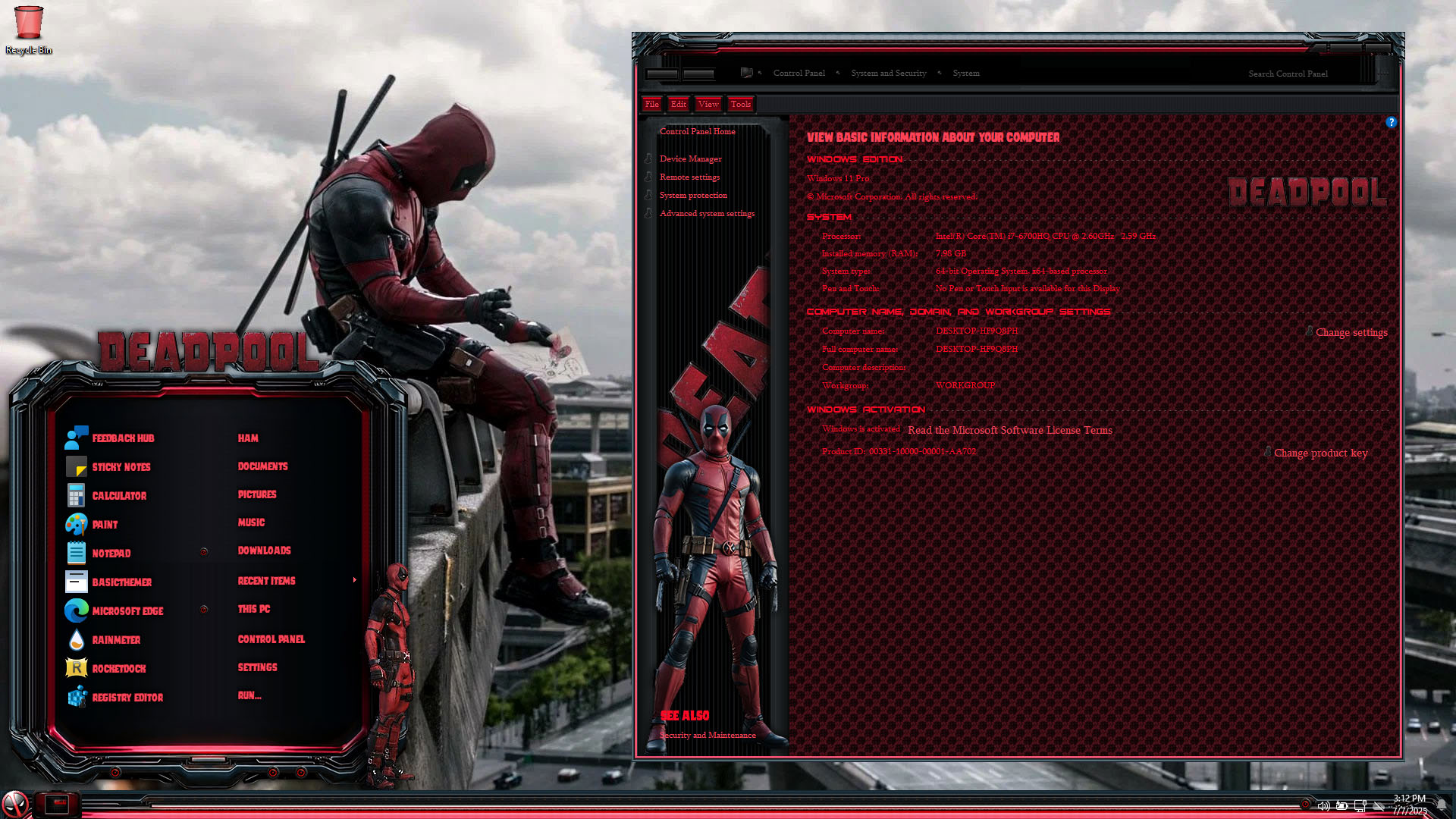The image size is (1456, 819).
Task: Click Change settings link
Action: tap(1351, 332)
